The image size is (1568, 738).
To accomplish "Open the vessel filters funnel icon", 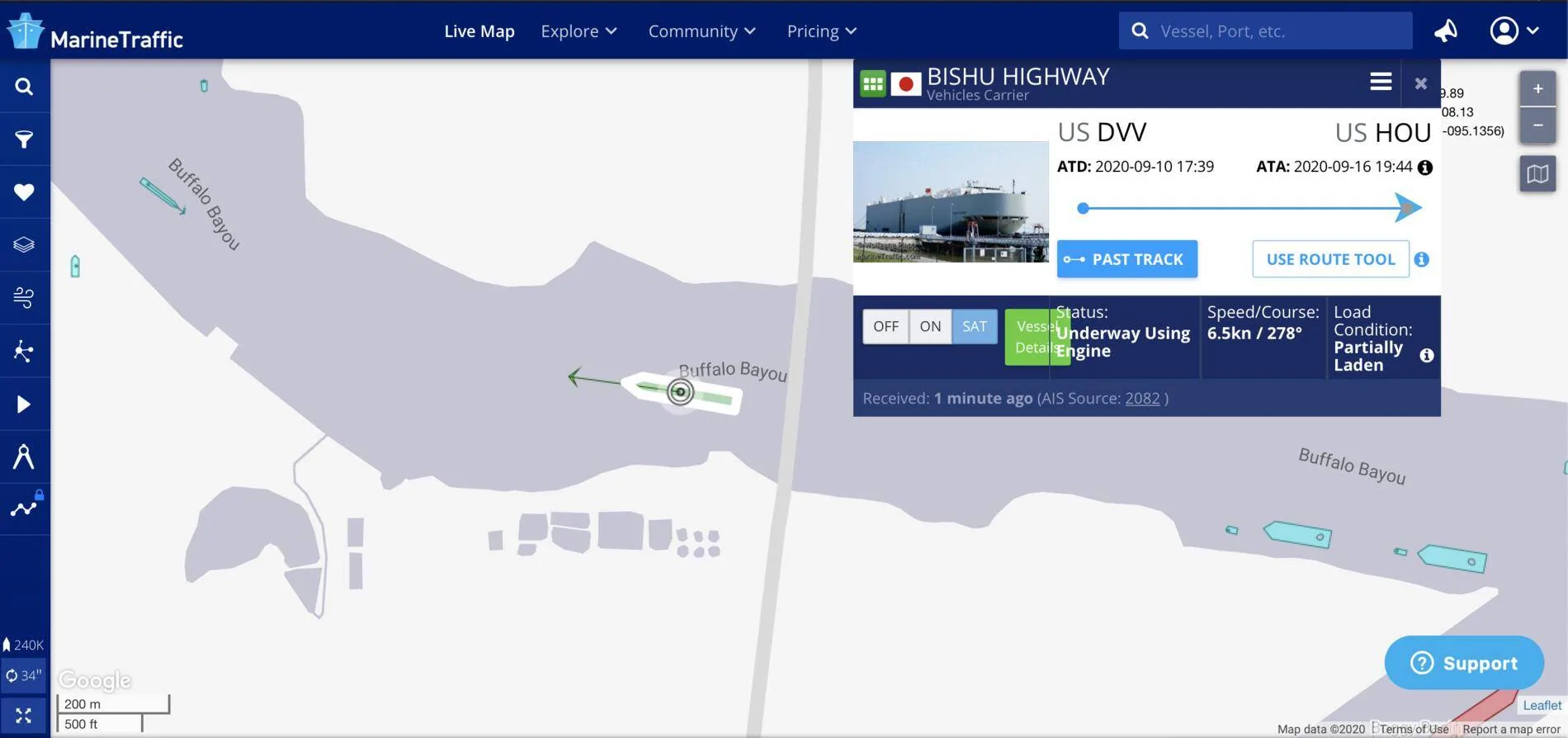I will [x=24, y=140].
